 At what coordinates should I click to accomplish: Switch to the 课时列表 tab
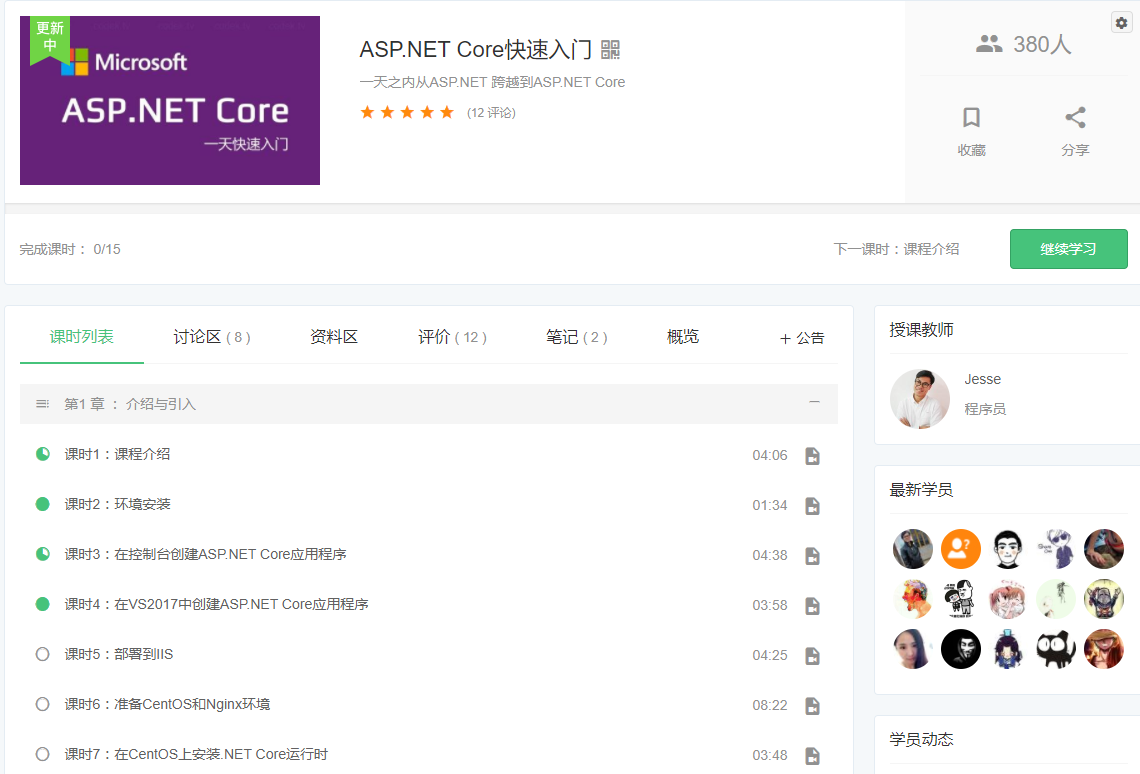(81, 337)
